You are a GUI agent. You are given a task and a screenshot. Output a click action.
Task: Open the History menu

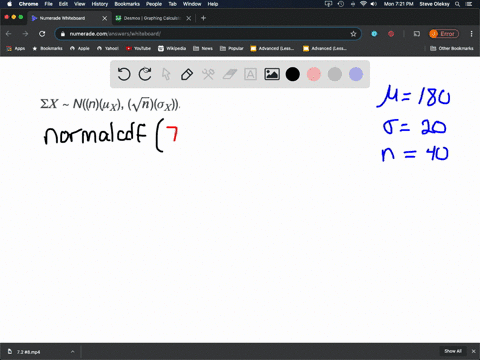pyautogui.click(x=100, y=4)
